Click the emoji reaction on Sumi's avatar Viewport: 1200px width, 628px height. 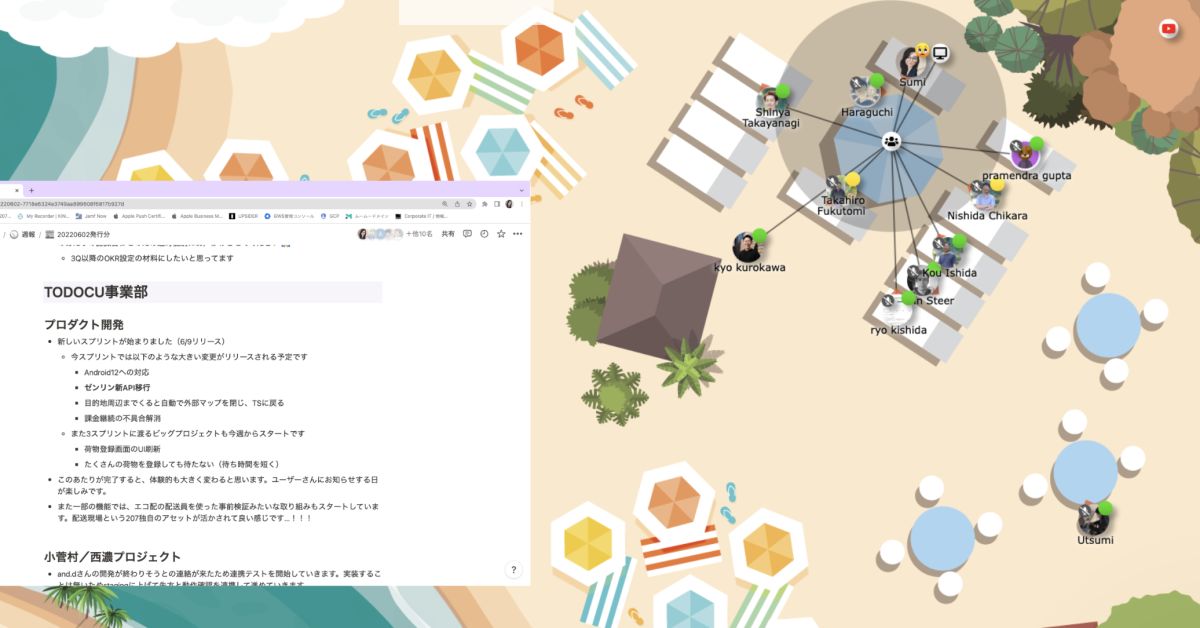[x=923, y=50]
